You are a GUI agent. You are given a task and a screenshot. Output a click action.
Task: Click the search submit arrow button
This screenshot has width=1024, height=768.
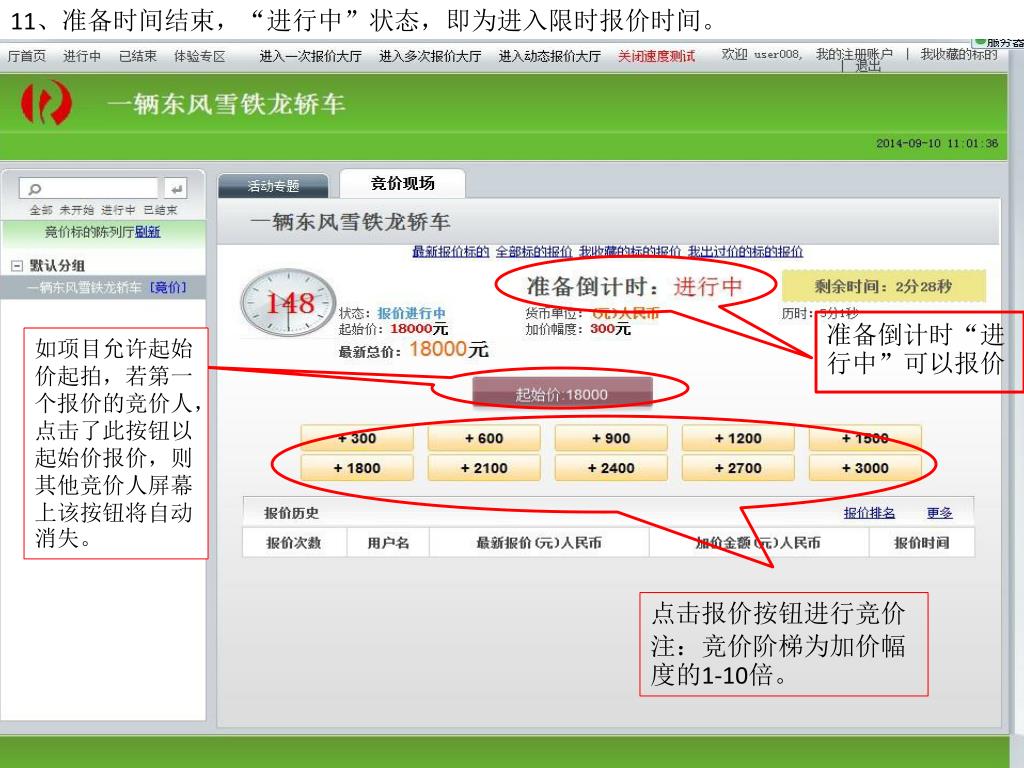(x=176, y=189)
